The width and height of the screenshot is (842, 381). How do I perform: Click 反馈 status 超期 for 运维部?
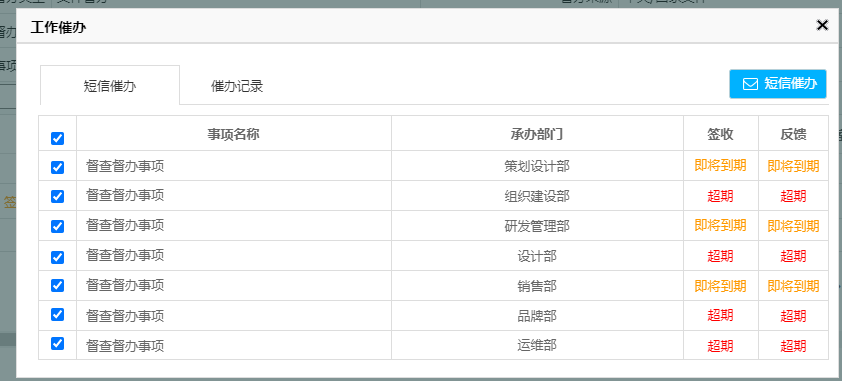[x=794, y=346]
